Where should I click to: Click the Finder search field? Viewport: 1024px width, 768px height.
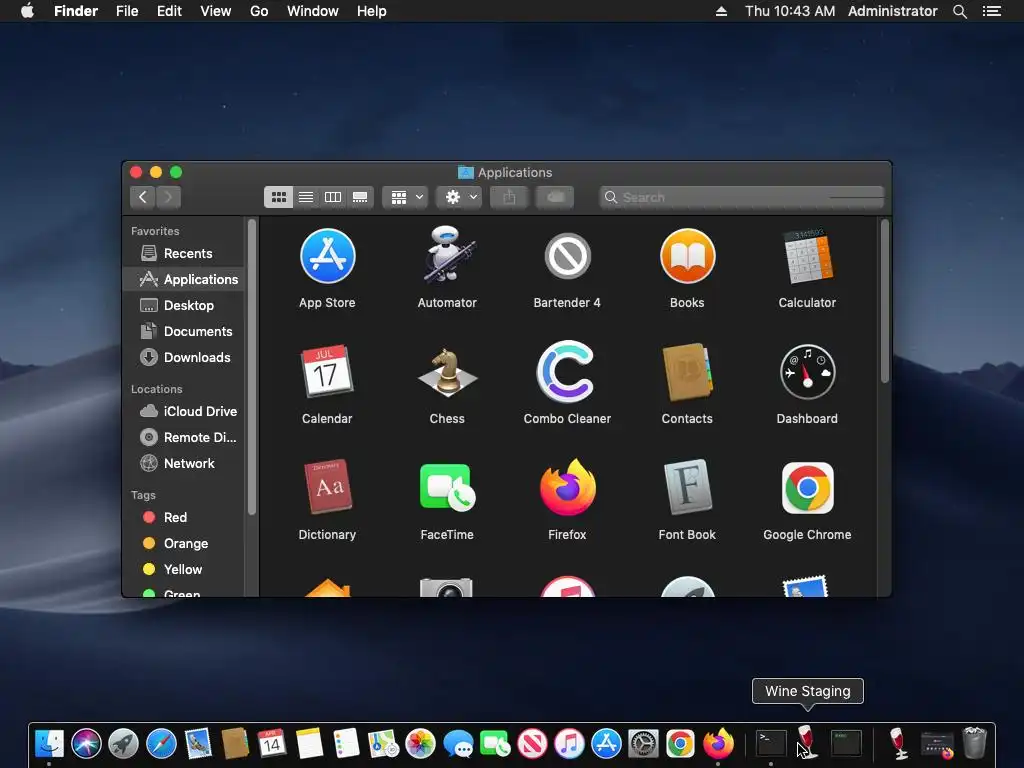(x=741, y=197)
